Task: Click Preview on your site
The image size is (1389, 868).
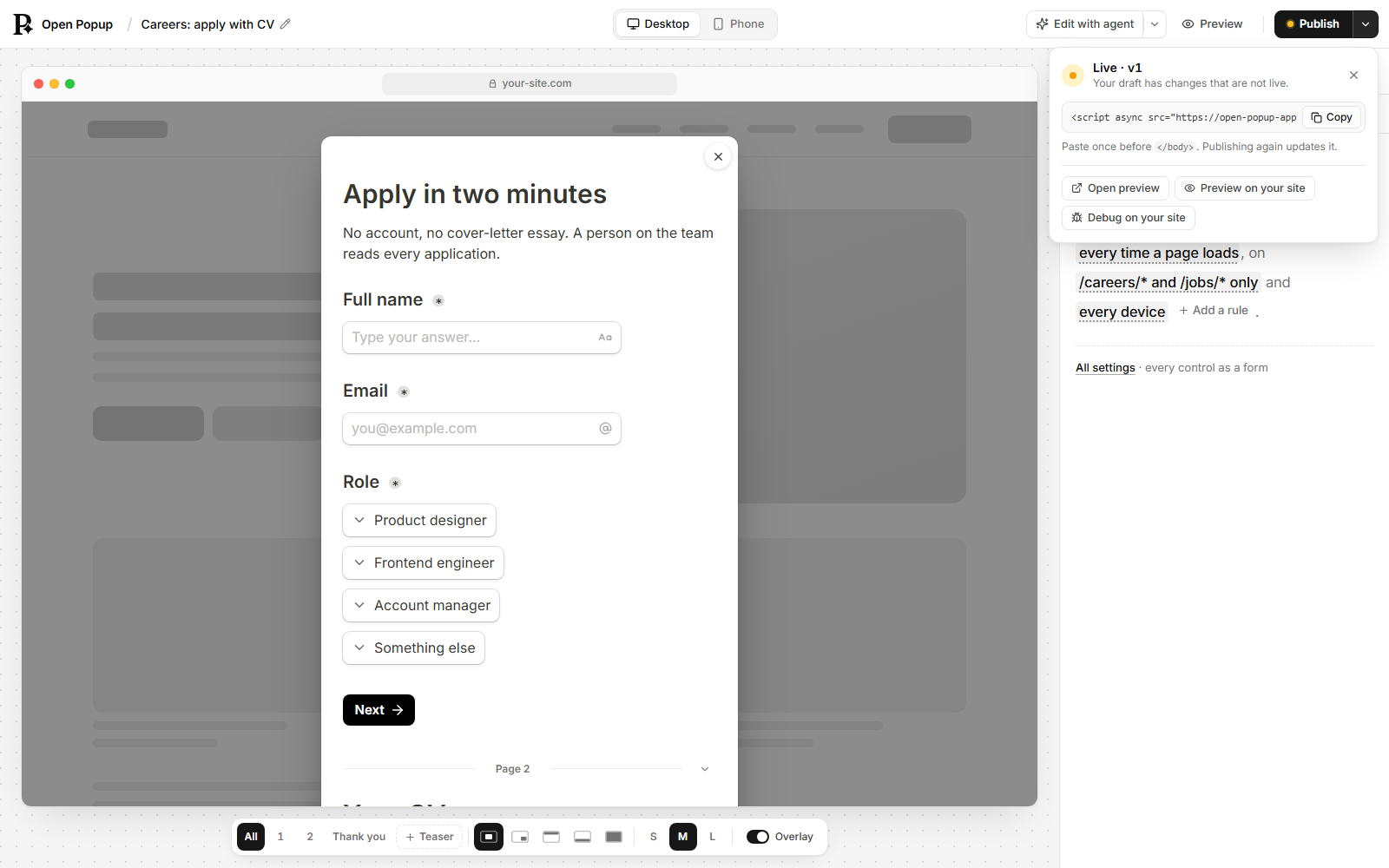Action: (x=1245, y=188)
